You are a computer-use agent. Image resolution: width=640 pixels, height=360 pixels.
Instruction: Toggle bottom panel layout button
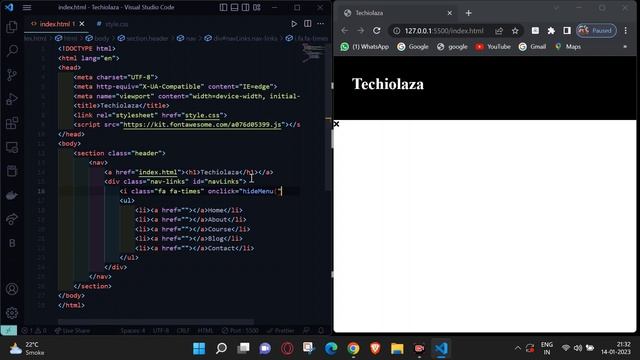(234, 7)
